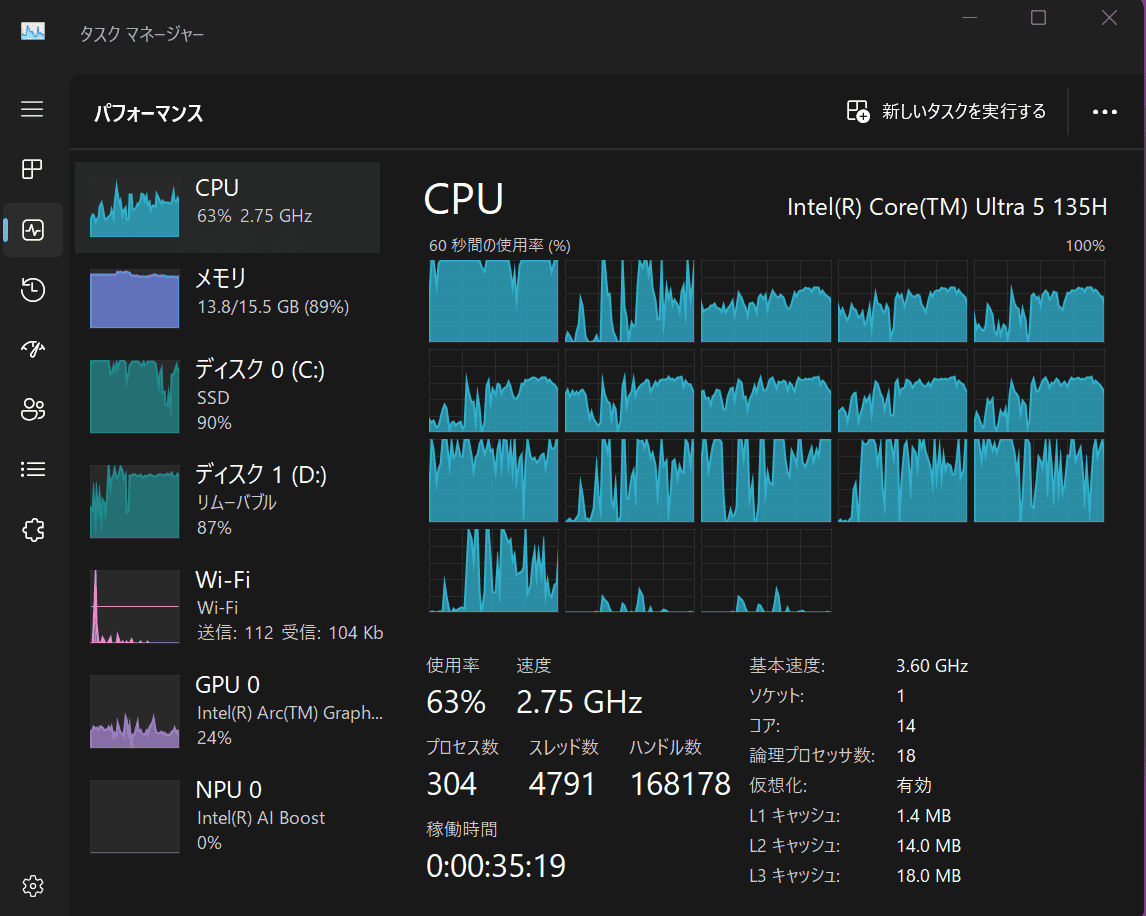Select the CPU resource entry
The height and width of the screenshot is (916, 1146).
227,208
